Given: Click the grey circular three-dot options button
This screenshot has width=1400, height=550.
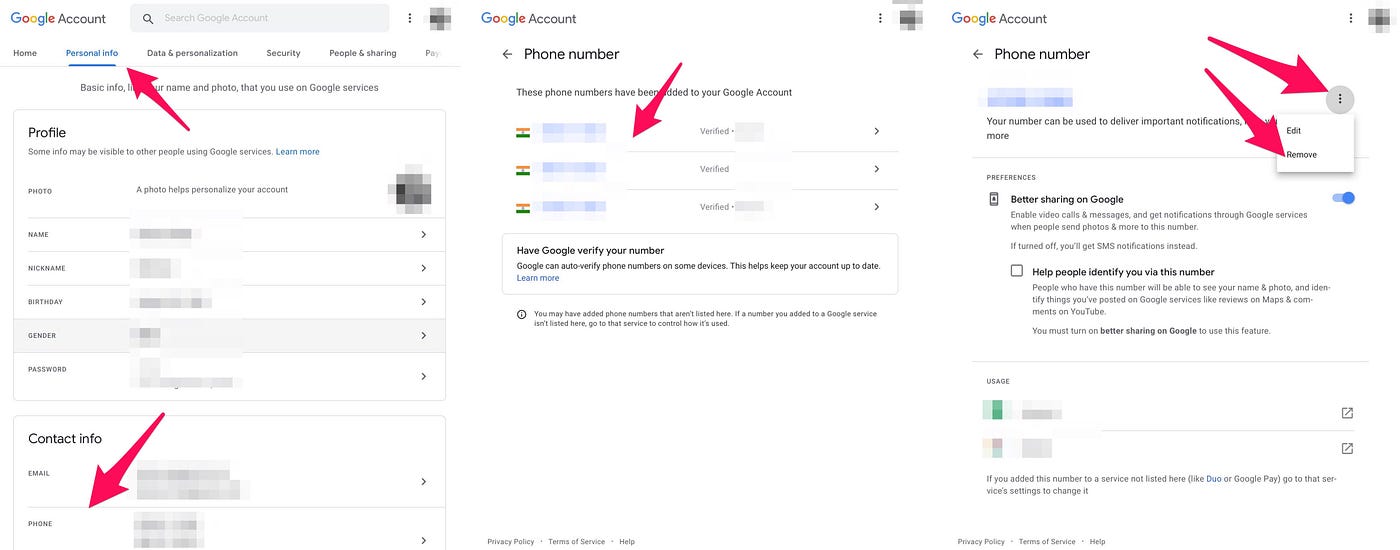Looking at the screenshot, I should pos(1339,99).
